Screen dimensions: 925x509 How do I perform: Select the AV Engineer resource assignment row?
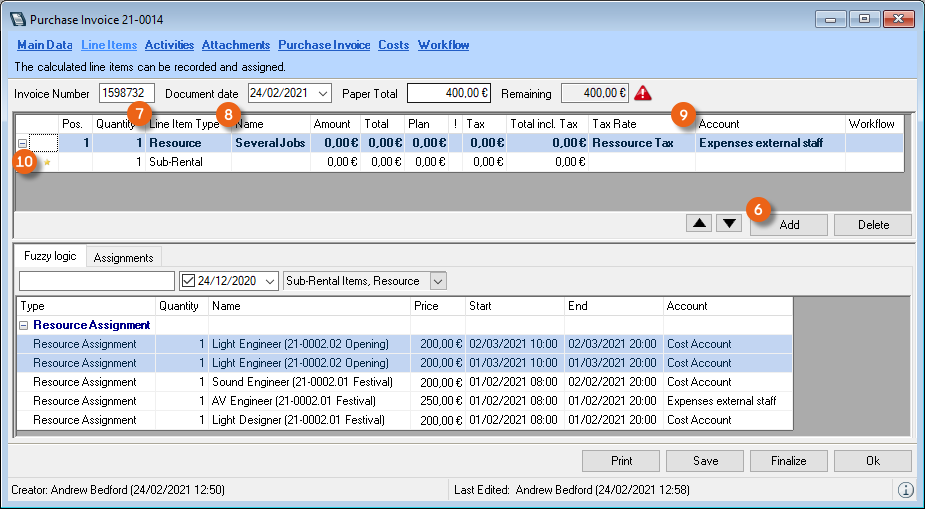pyautogui.click(x=300, y=401)
